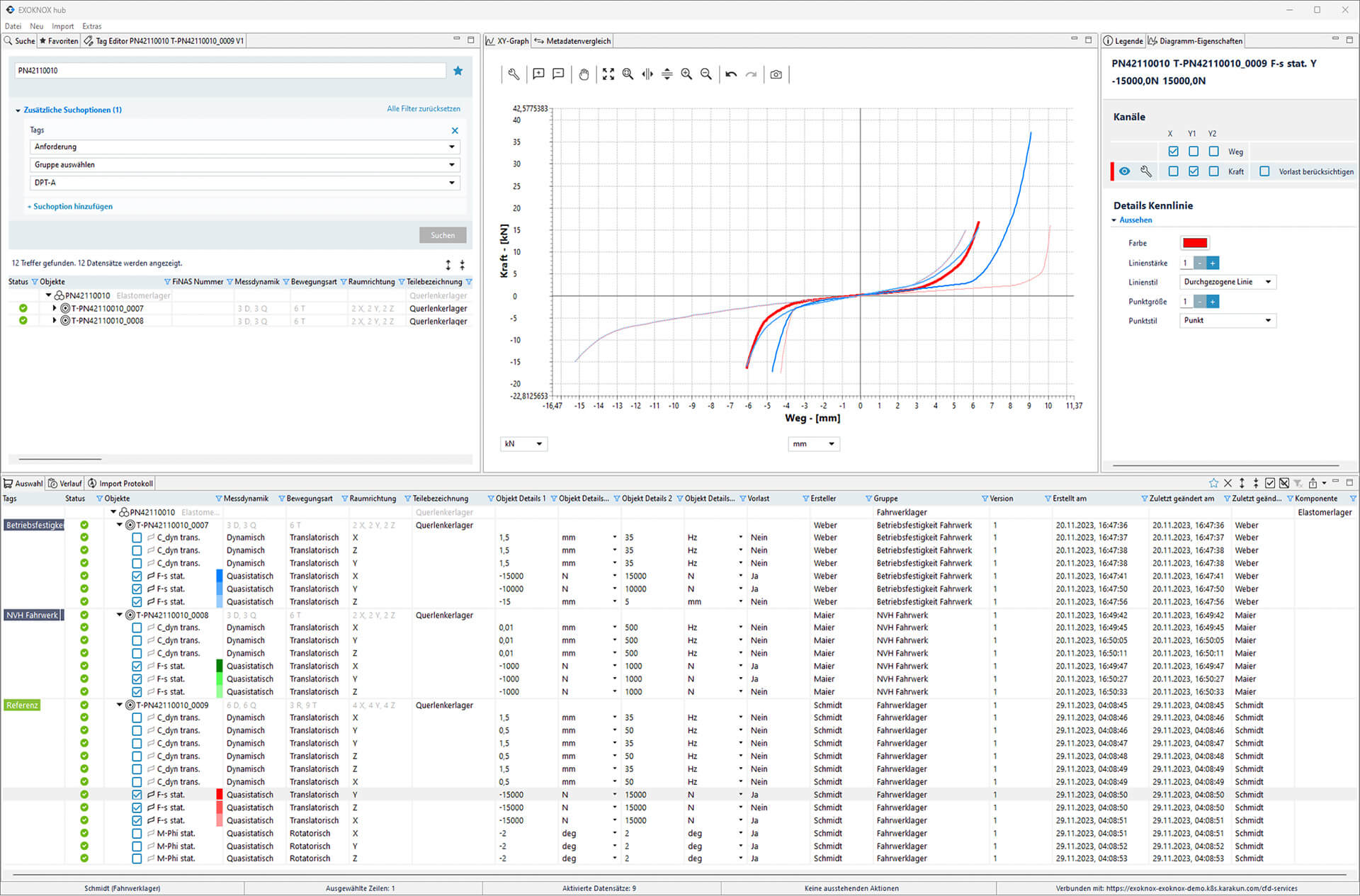Viewport: 1360px width, 896px height.
Task: Open the Linienstil dropdown showing Durchgezogene Linie
Action: pos(1228,281)
